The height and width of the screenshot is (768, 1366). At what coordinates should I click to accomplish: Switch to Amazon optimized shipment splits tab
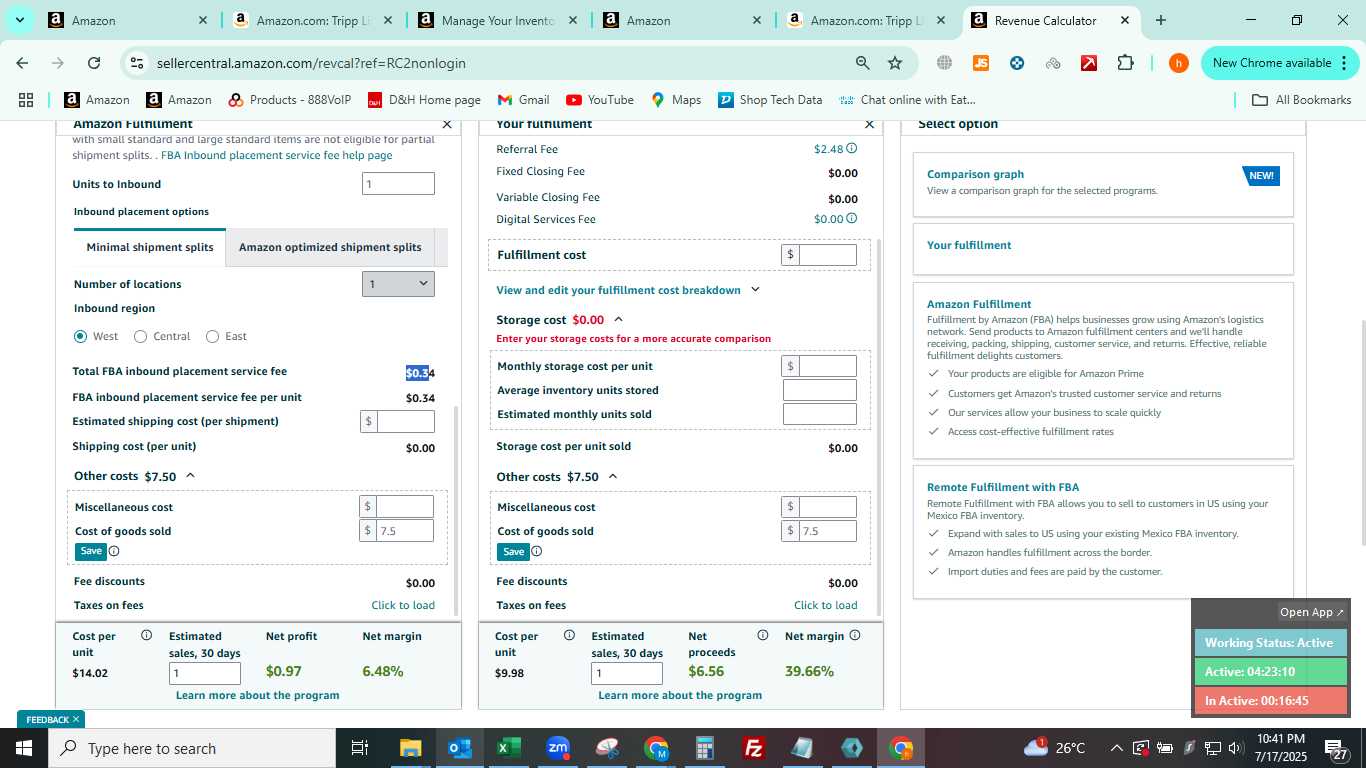pyautogui.click(x=330, y=247)
